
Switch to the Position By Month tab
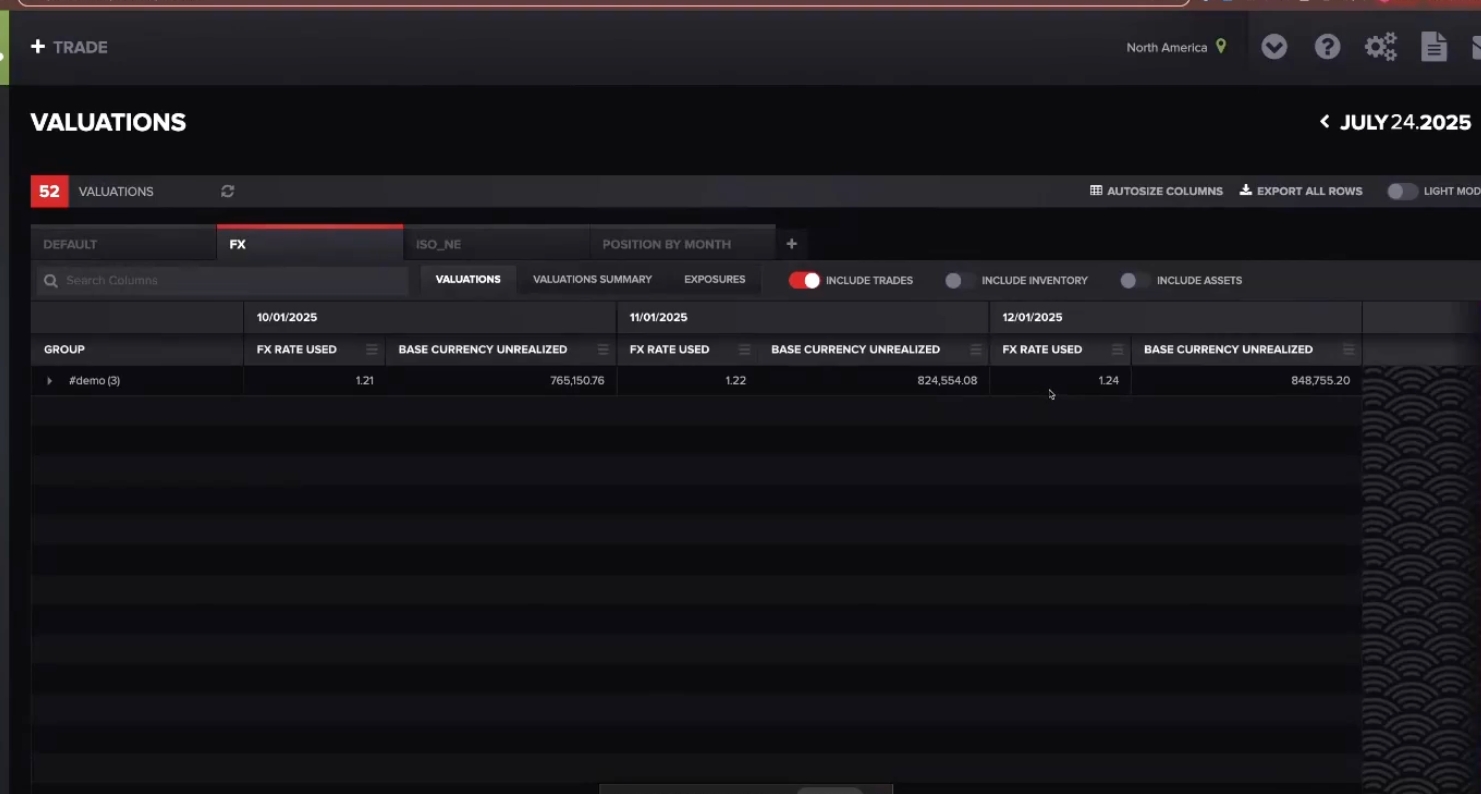click(x=666, y=244)
